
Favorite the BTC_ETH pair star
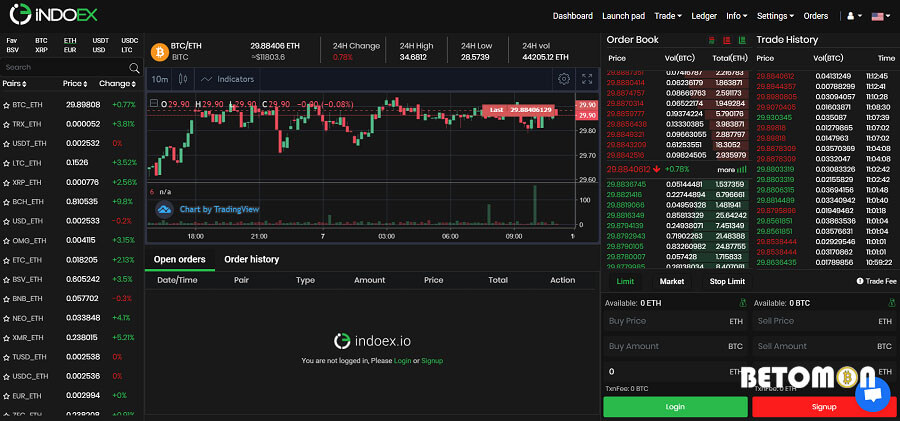coord(6,106)
